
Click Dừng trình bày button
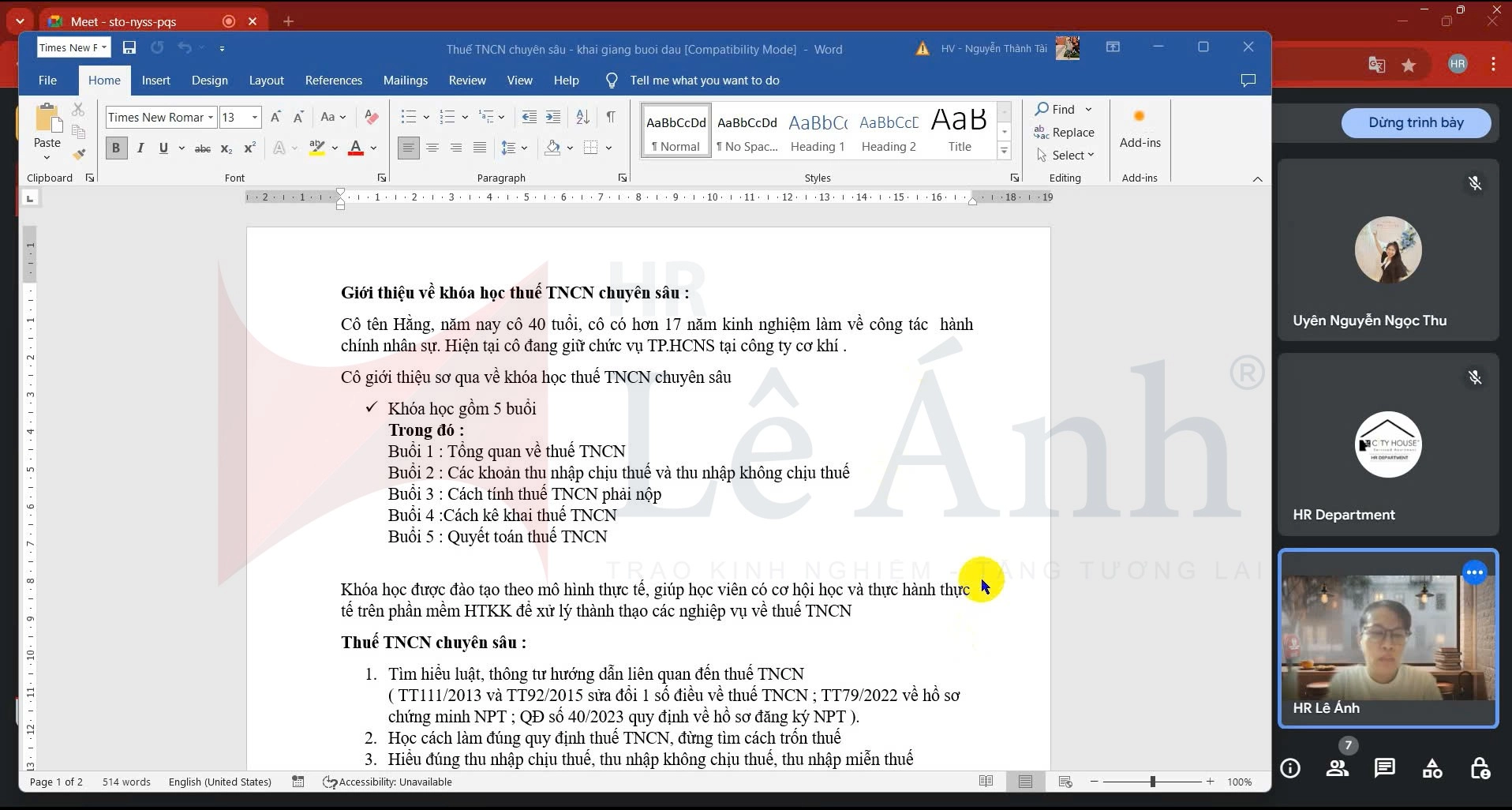pos(1415,123)
